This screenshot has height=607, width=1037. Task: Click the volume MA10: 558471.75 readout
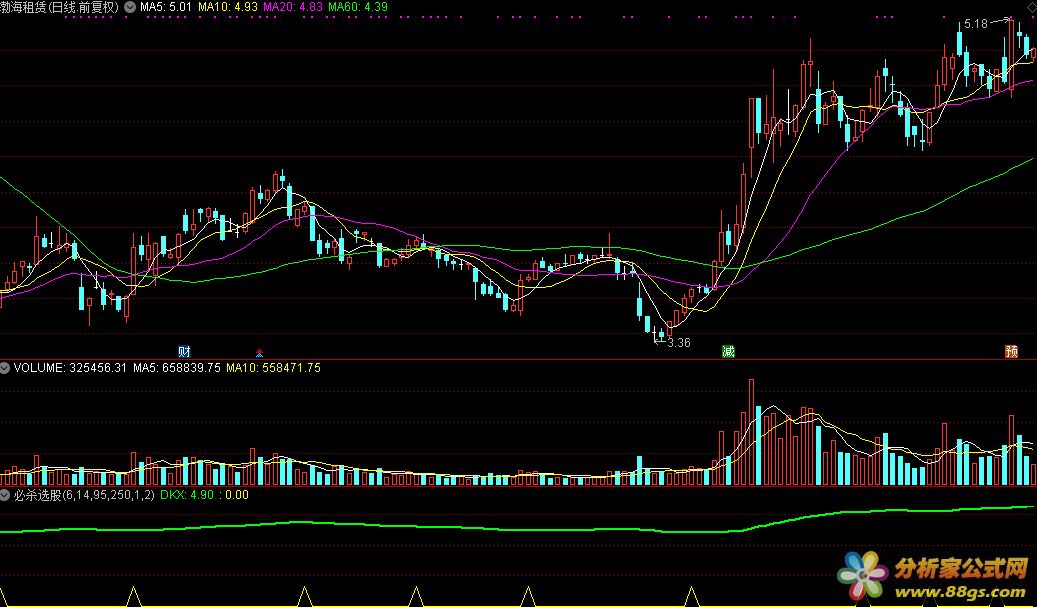click(x=273, y=368)
